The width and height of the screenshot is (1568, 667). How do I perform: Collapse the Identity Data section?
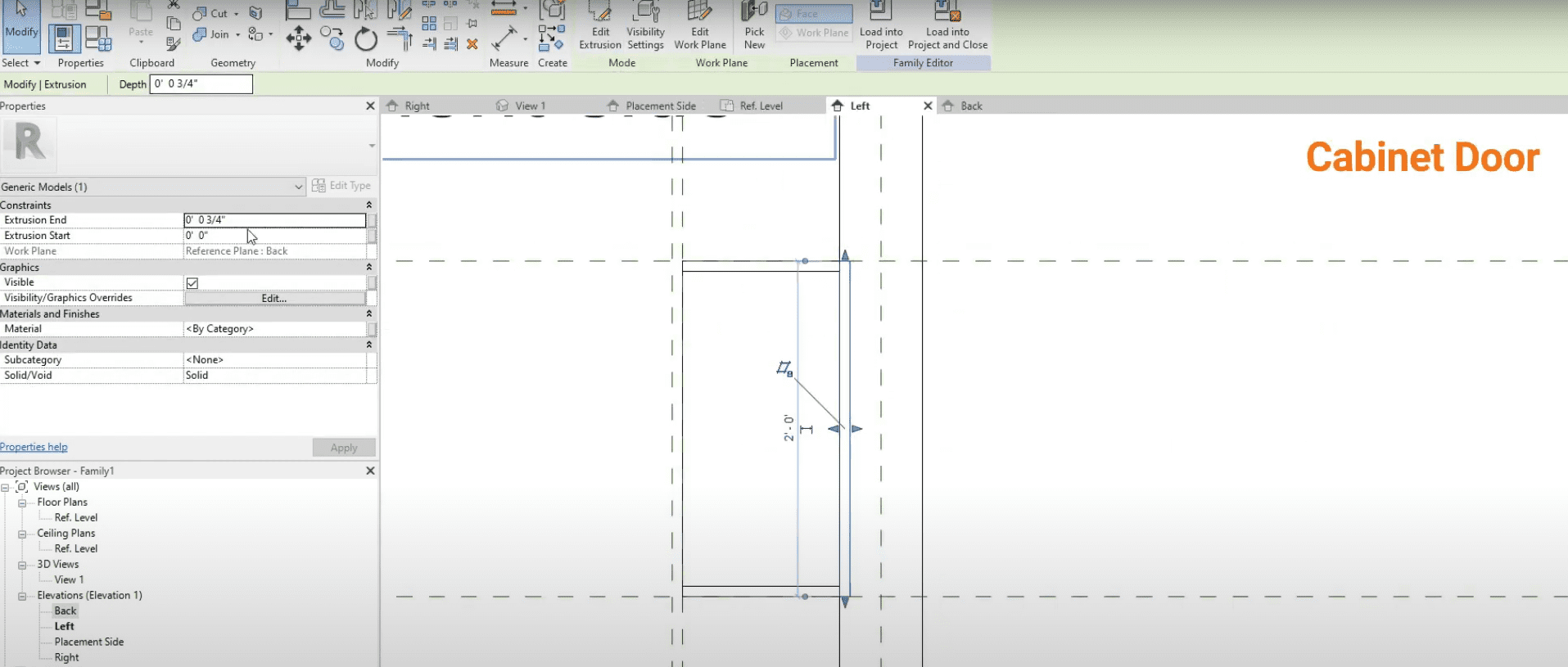click(368, 345)
